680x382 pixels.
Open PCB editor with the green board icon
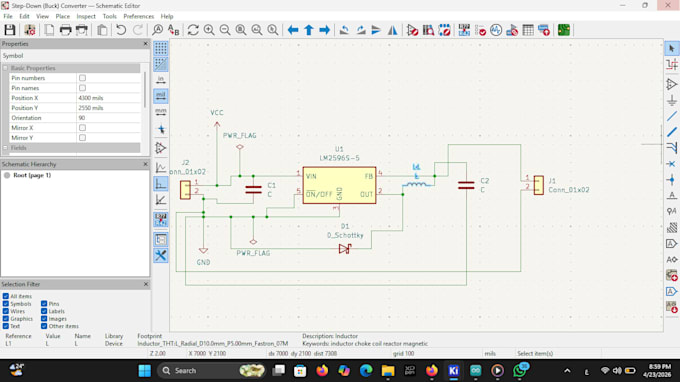pyautogui.click(x=564, y=30)
